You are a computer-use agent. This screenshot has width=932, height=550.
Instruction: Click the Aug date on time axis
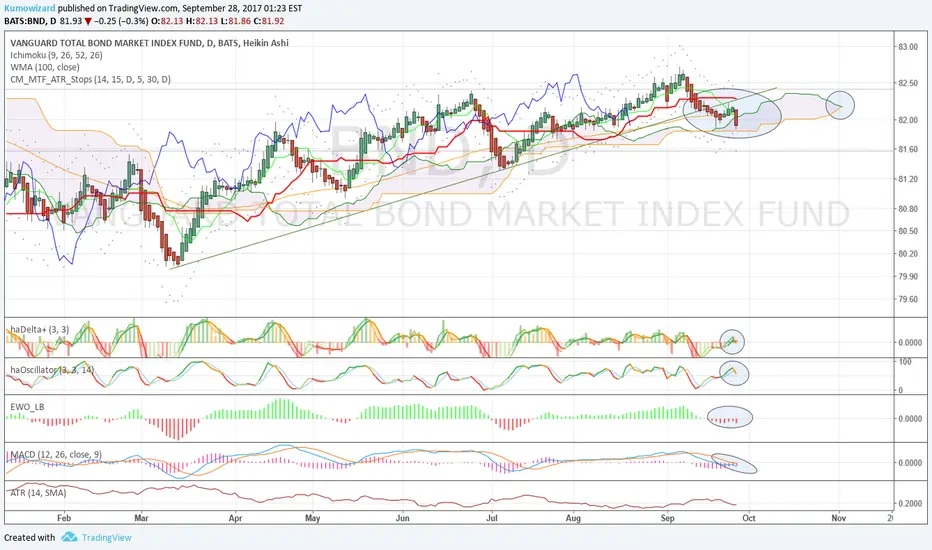point(573,518)
